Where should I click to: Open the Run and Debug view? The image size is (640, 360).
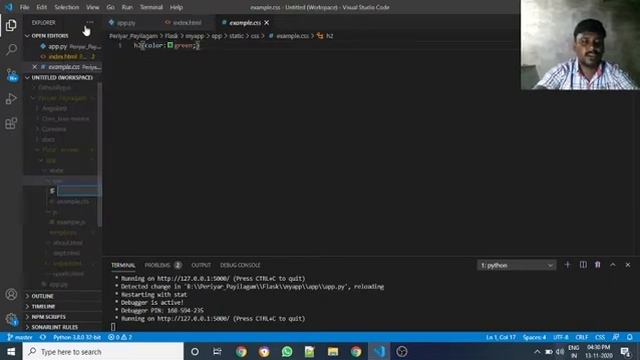pos(11,99)
